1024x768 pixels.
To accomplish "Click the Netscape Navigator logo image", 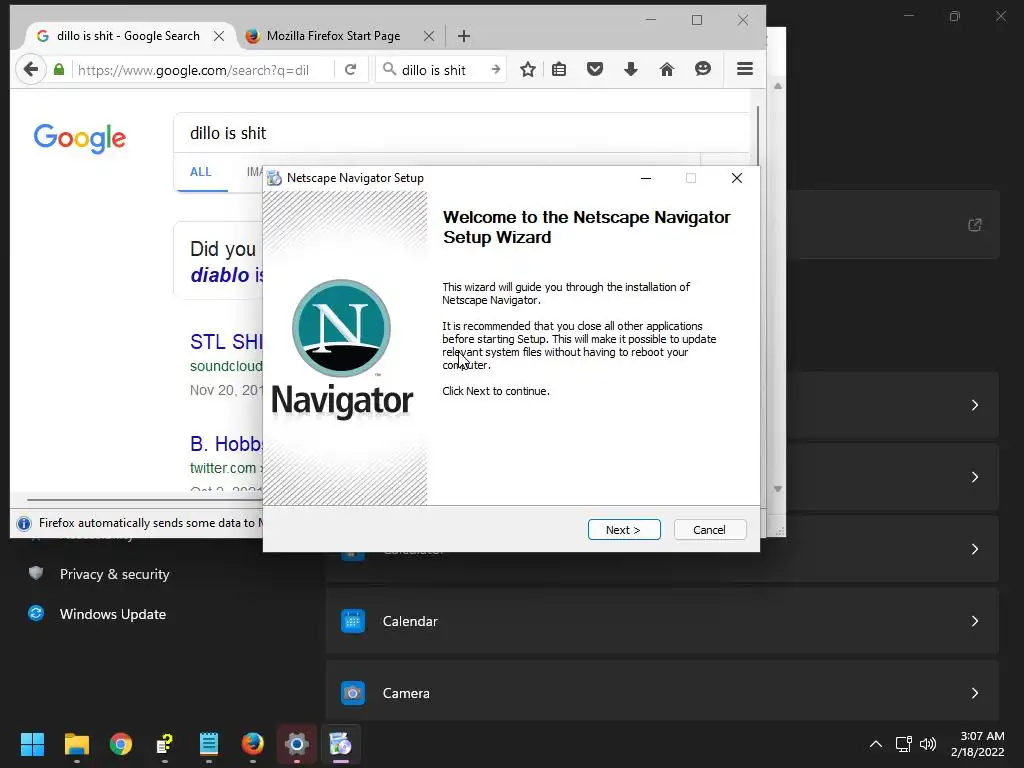I will pos(342,328).
